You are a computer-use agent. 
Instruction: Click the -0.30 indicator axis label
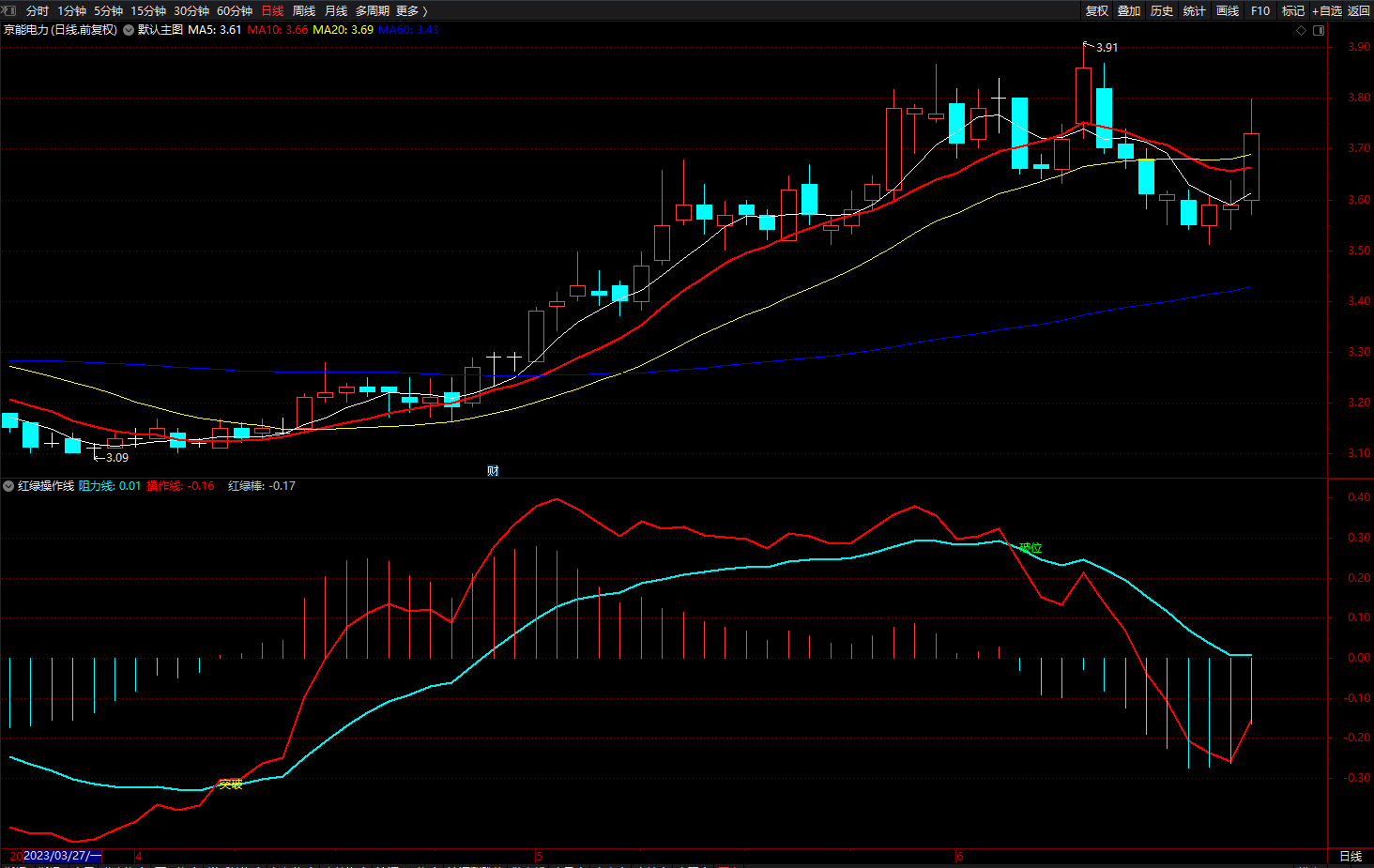pyautogui.click(x=1357, y=778)
